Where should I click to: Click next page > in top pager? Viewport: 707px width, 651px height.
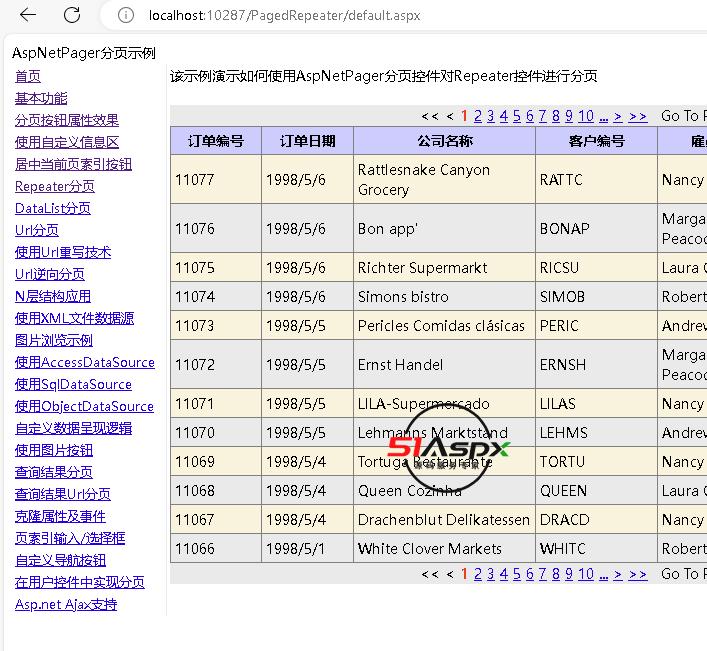click(618, 117)
